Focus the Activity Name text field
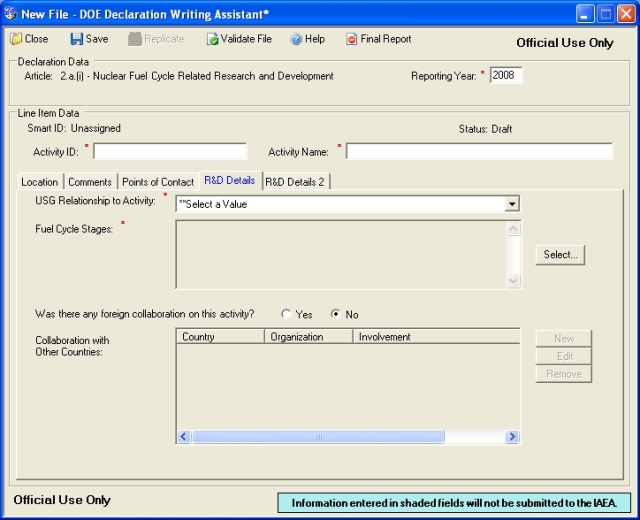The width and height of the screenshot is (640, 520). coord(479,152)
